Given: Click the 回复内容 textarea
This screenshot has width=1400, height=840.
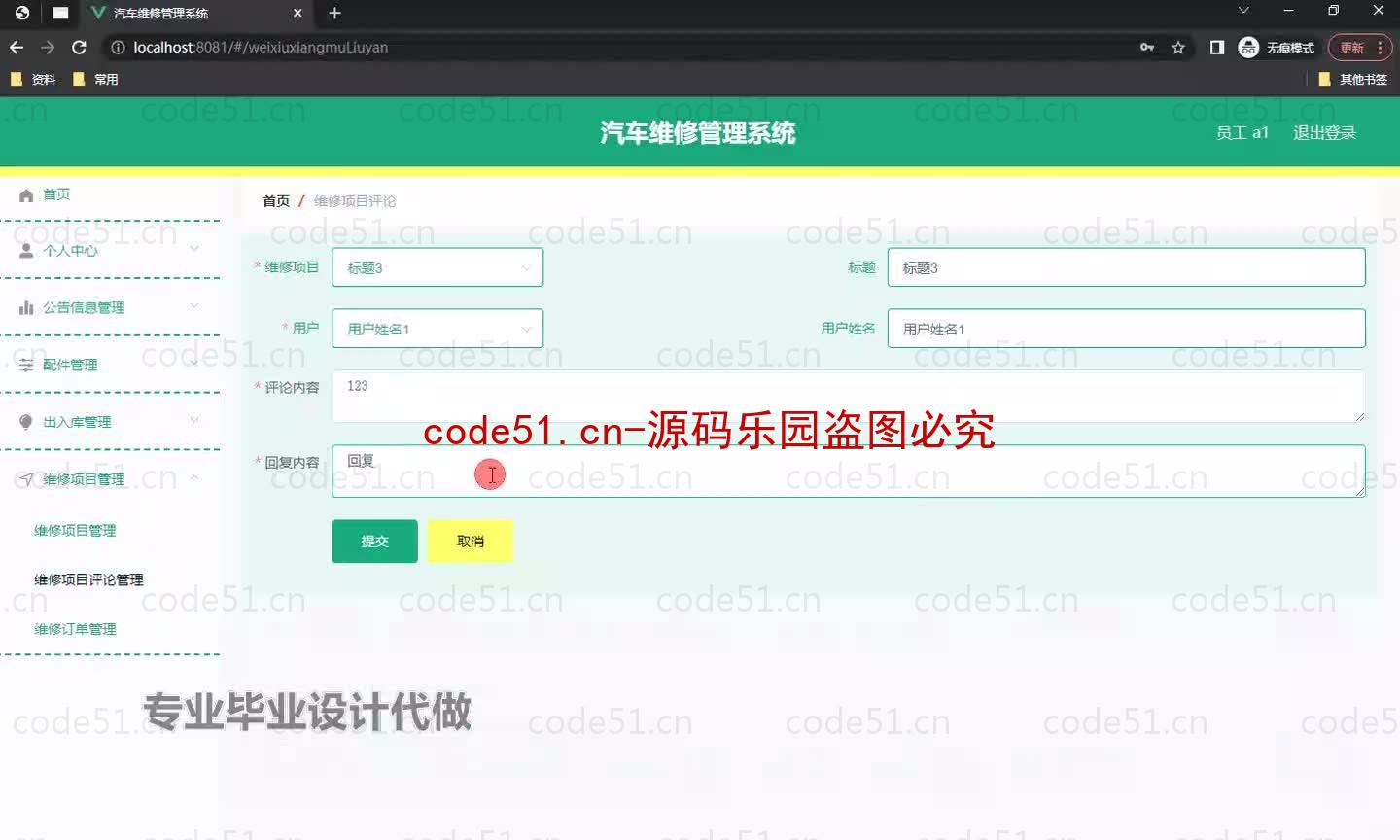Looking at the screenshot, I should coord(848,472).
